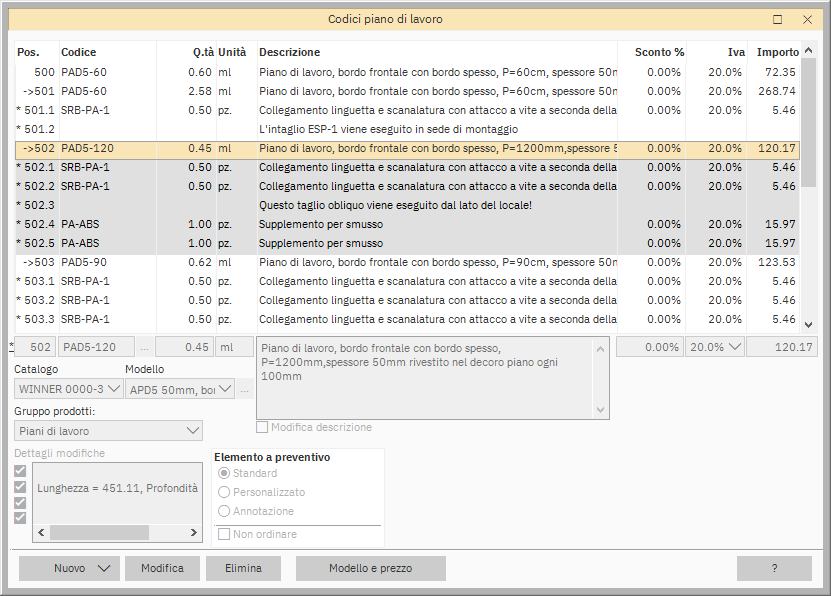Viewport: 831px width, 596px height.
Task: Click the browse button next to code PAD5-120
Action: click(x=144, y=347)
